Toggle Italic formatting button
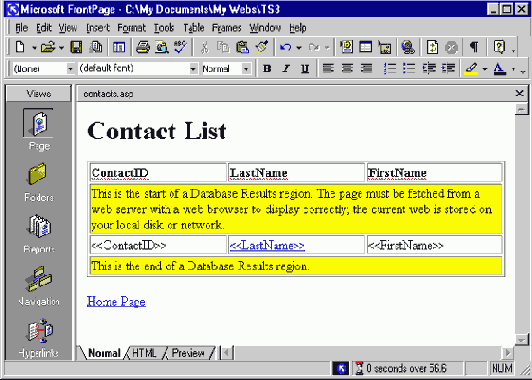The height and width of the screenshot is (380, 532). (x=286, y=69)
